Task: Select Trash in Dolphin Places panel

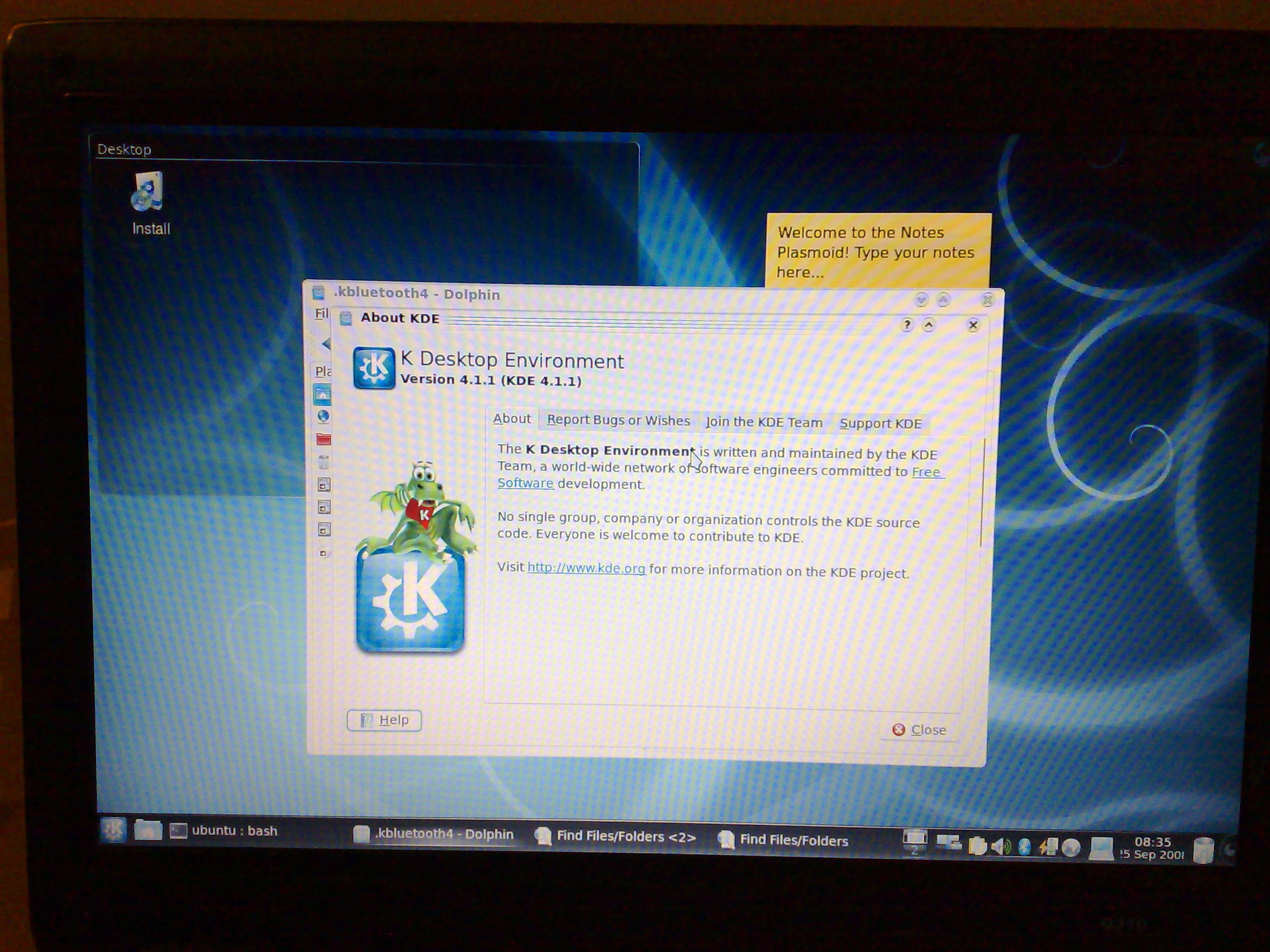Action: click(x=323, y=462)
